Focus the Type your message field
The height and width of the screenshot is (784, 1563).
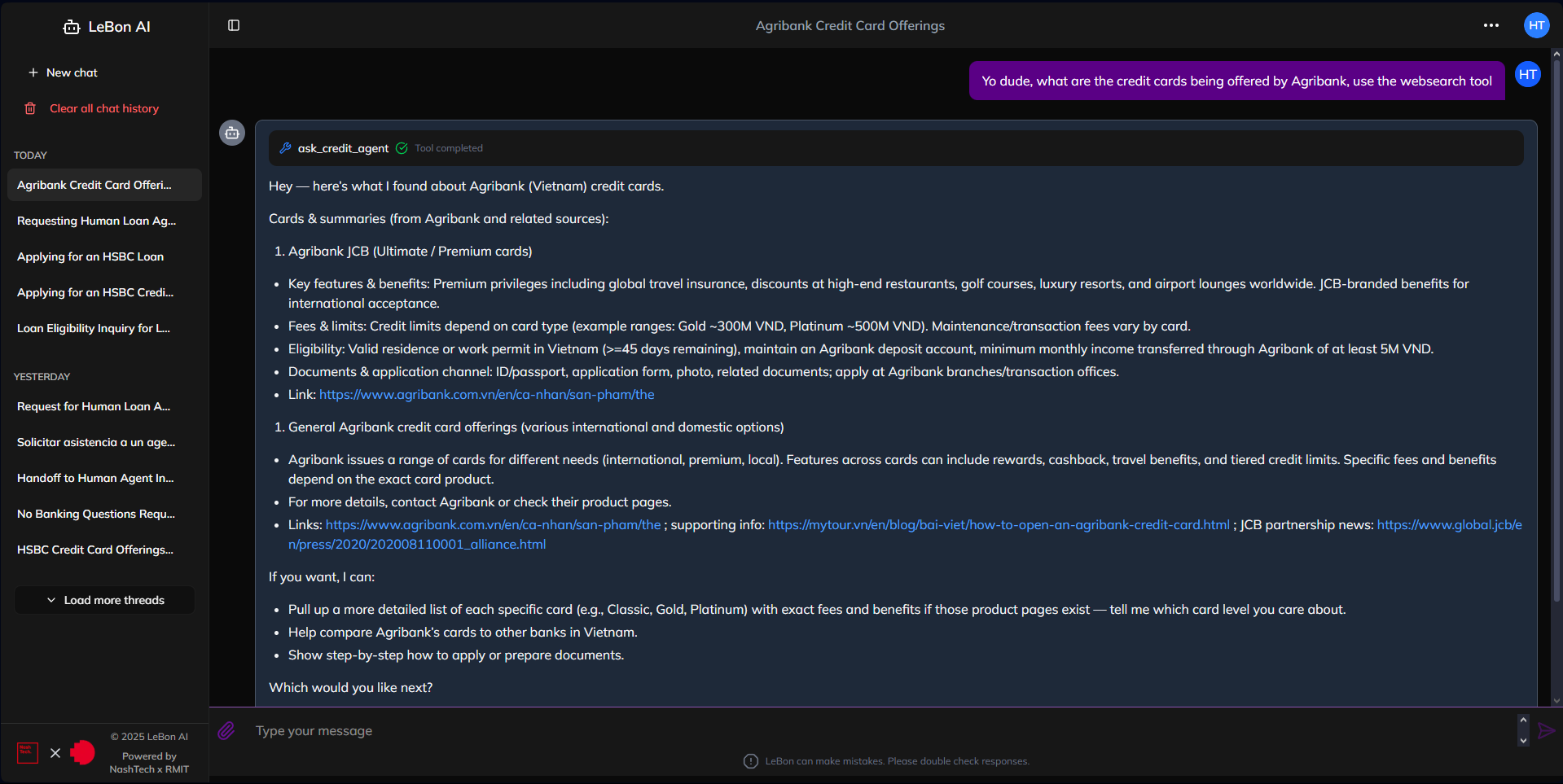[x=880, y=730]
